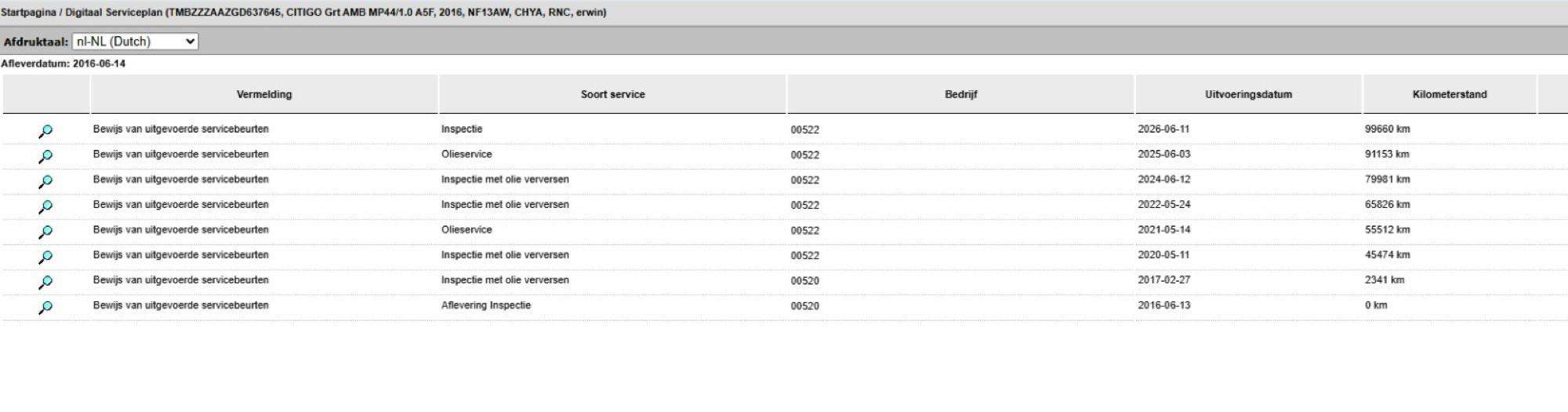Click the Soort service column header
The height and width of the screenshot is (412, 1568).
(x=612, y=94)
